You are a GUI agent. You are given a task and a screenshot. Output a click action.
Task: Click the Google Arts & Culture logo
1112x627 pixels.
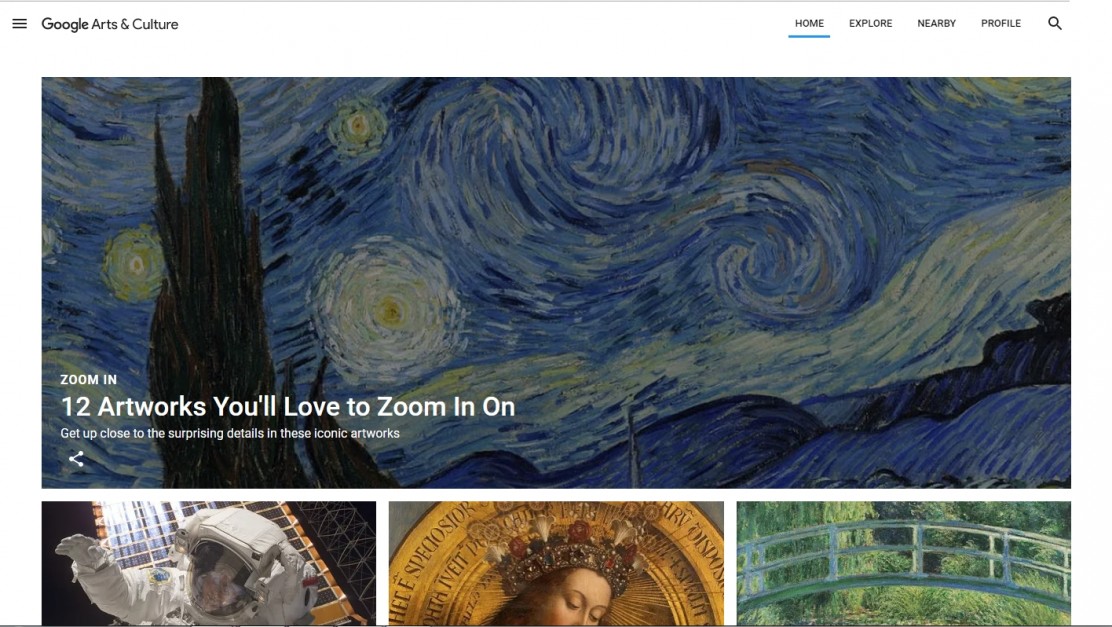tap(110, 24)
